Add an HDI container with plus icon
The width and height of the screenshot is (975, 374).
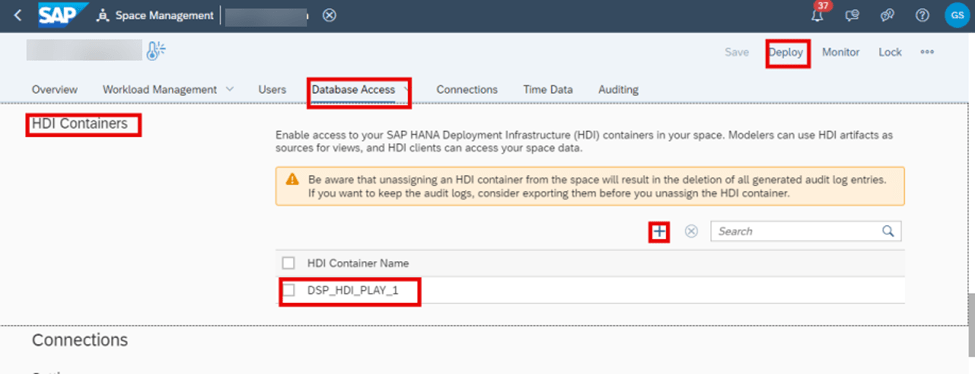coord(659,232)
